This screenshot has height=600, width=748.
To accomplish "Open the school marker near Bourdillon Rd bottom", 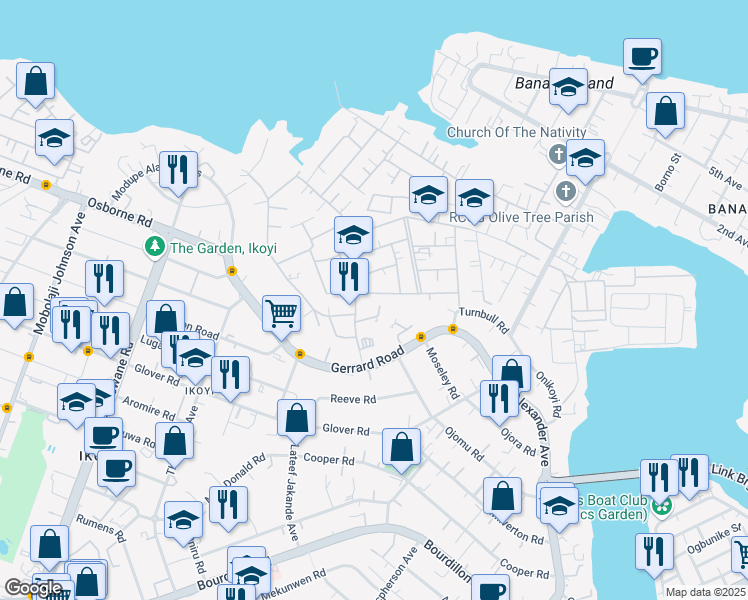I will pyautogui.click(x=251, y=576).
